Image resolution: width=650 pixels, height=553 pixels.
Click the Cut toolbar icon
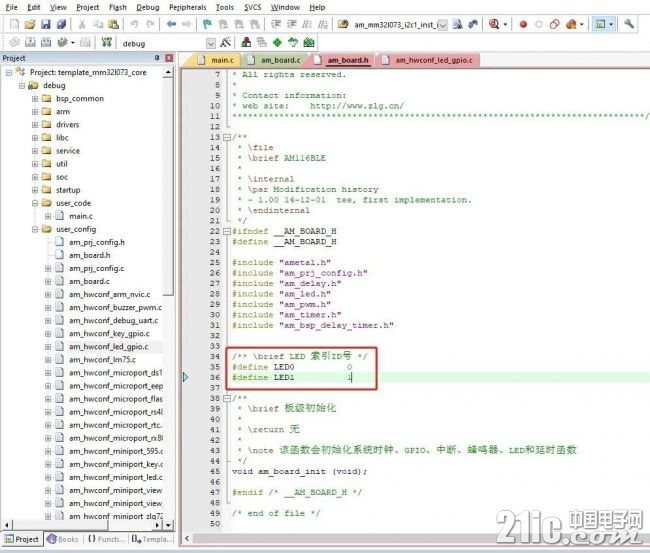tap(82, 24)
